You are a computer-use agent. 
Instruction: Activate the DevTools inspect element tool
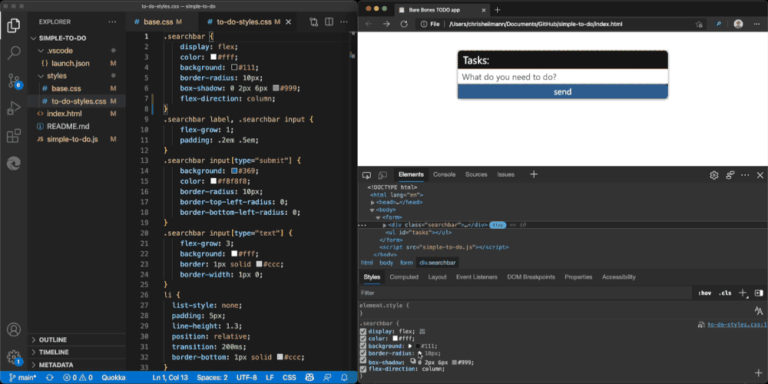point(366,175)
